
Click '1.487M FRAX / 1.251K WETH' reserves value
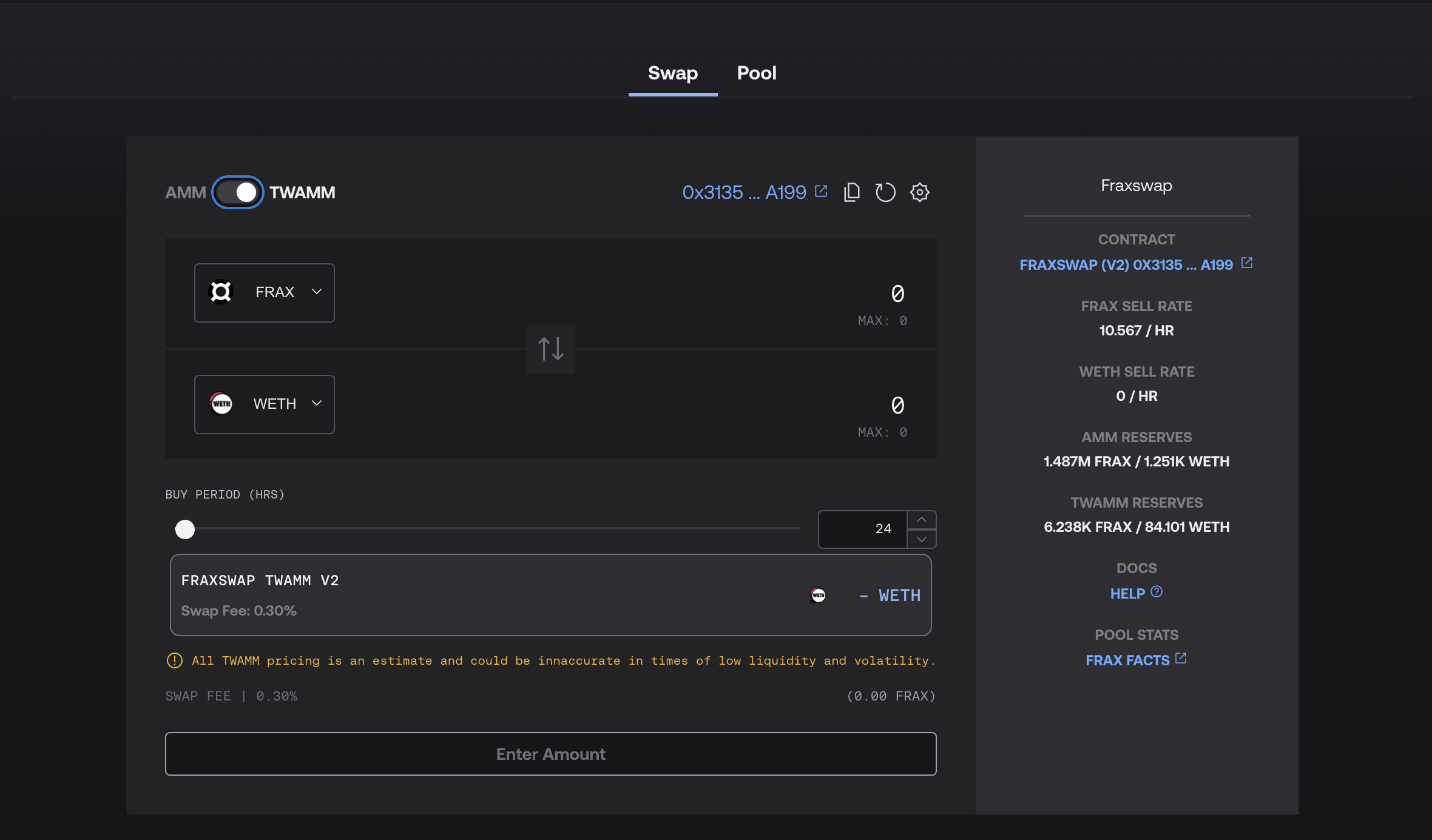pyautogui.click(x=1136, y=462)
